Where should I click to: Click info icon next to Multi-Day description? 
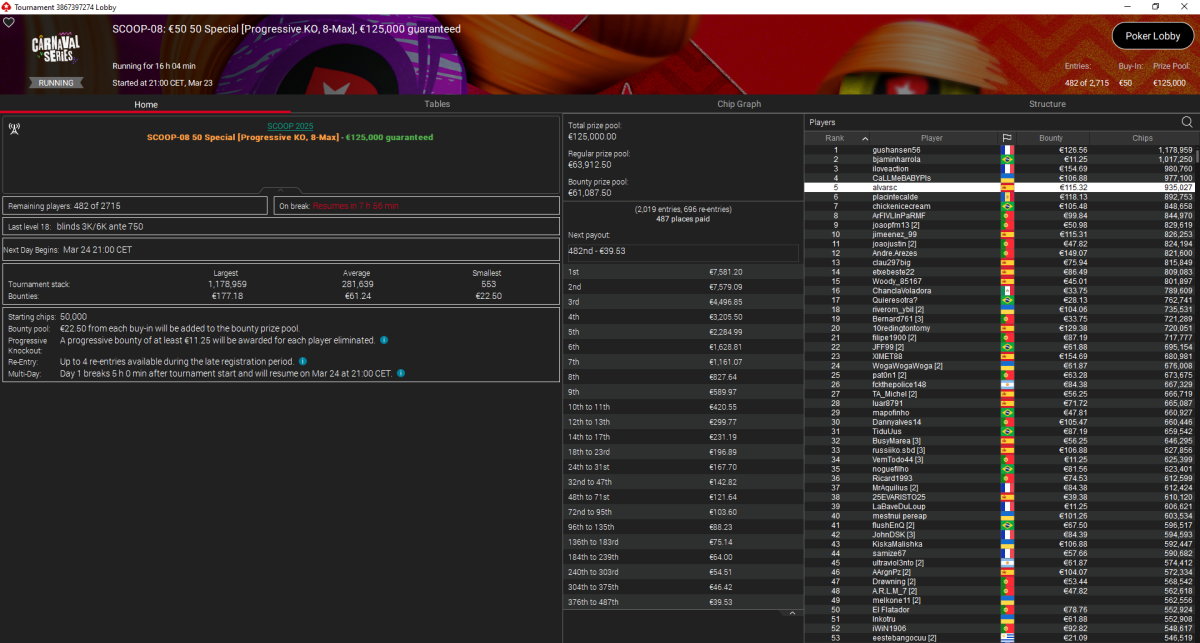401,373
